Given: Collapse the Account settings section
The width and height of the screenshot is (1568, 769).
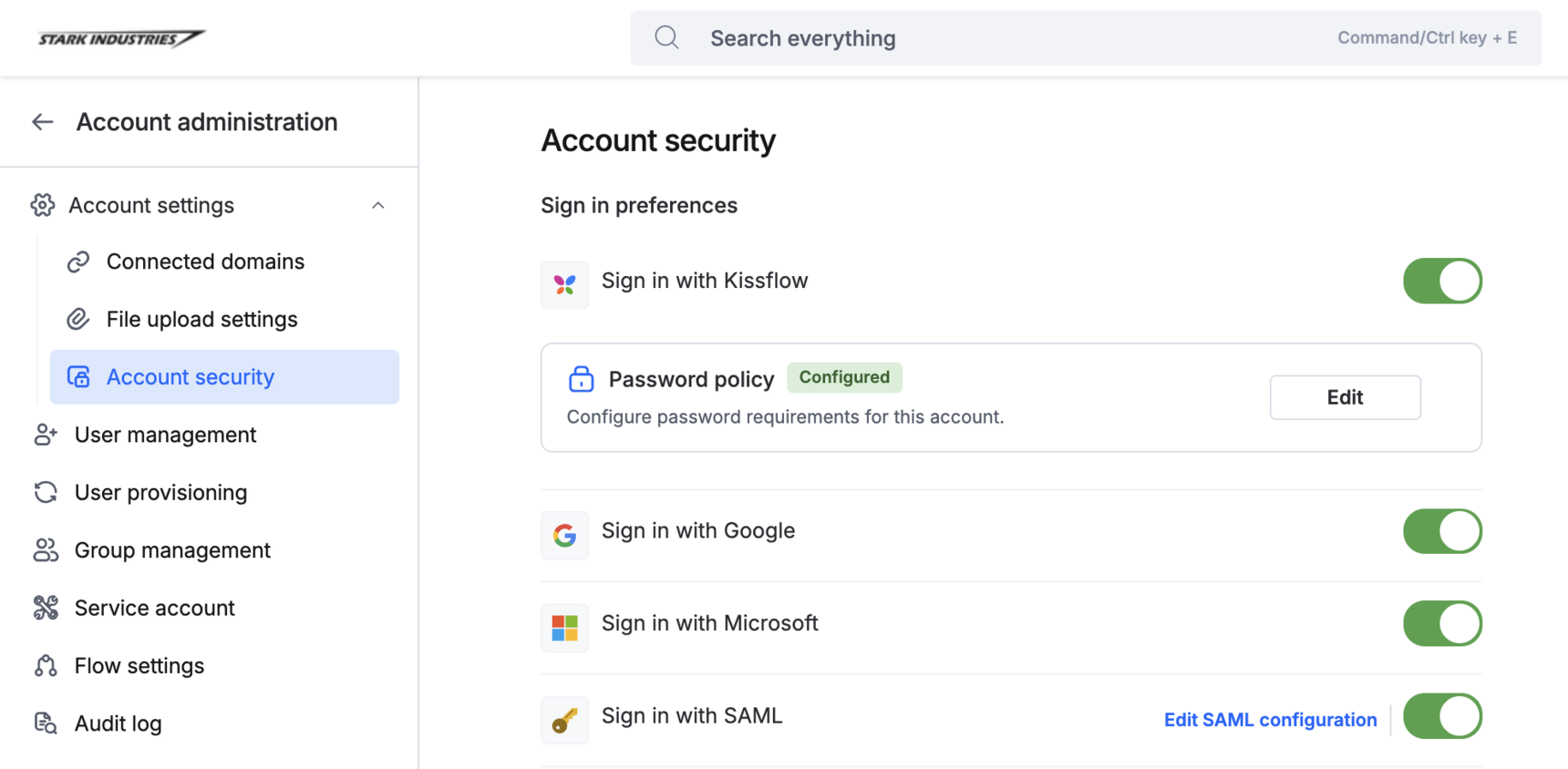Looking at the screenshot, I should click(378, 206).
